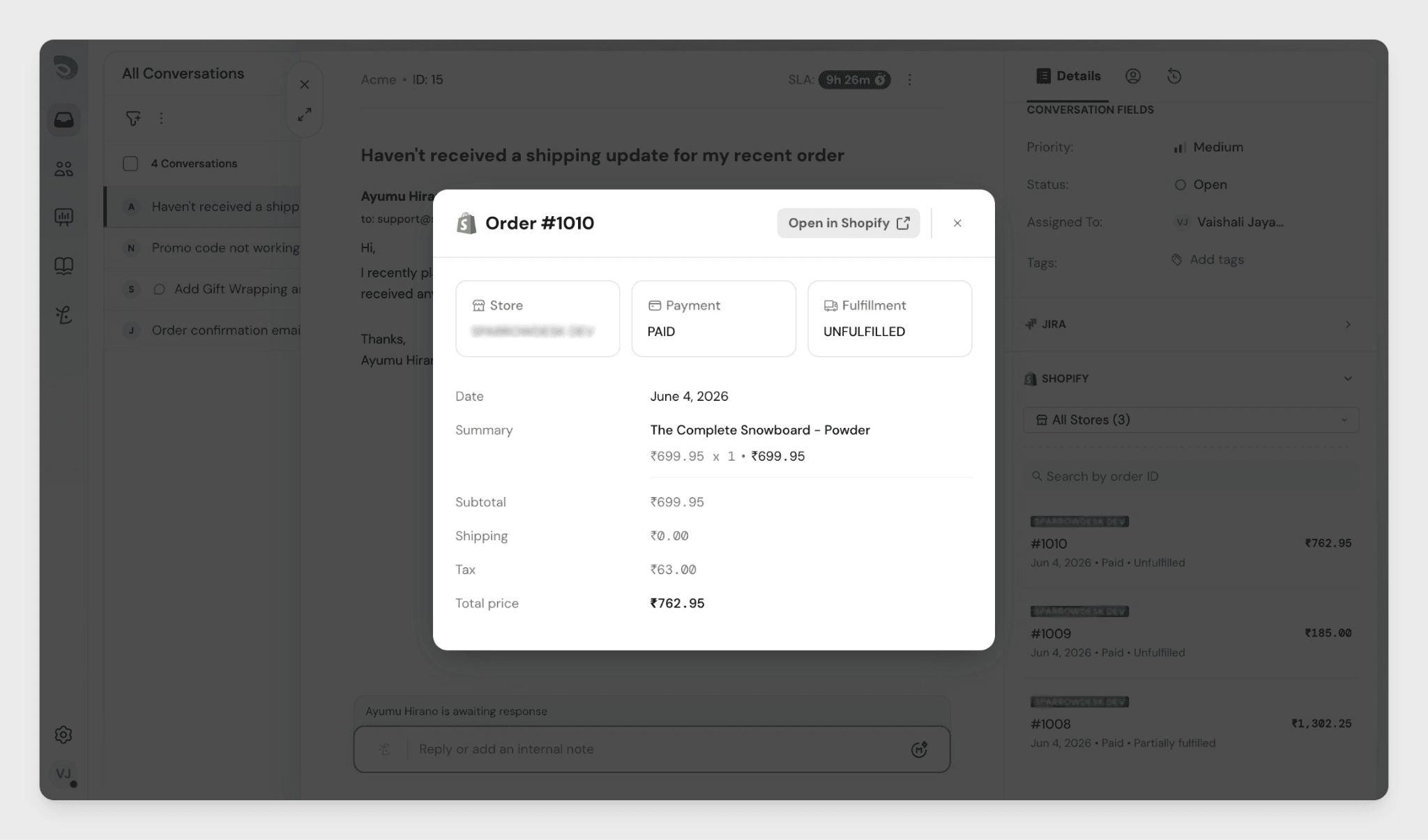The image size is (1428, 840).
Task: Click the app logo at top left
Action: [65, 68]
